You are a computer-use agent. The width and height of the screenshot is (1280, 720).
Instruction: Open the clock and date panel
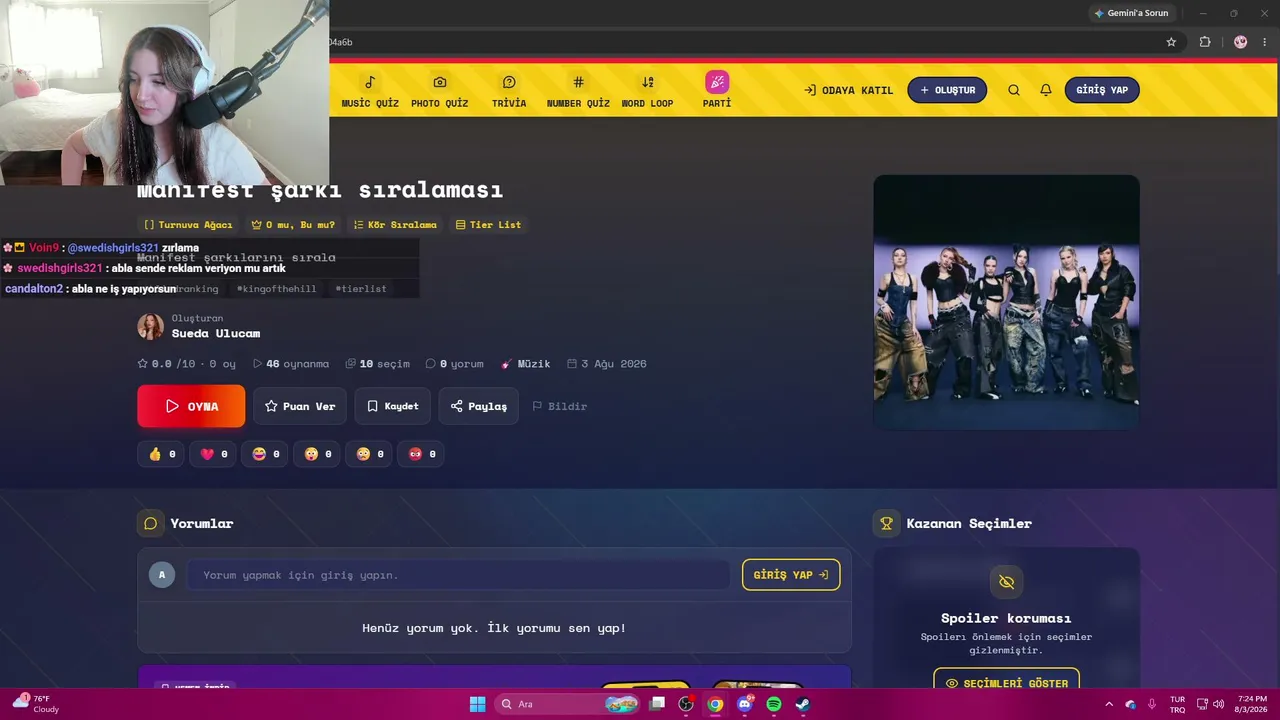point(1252,704)
